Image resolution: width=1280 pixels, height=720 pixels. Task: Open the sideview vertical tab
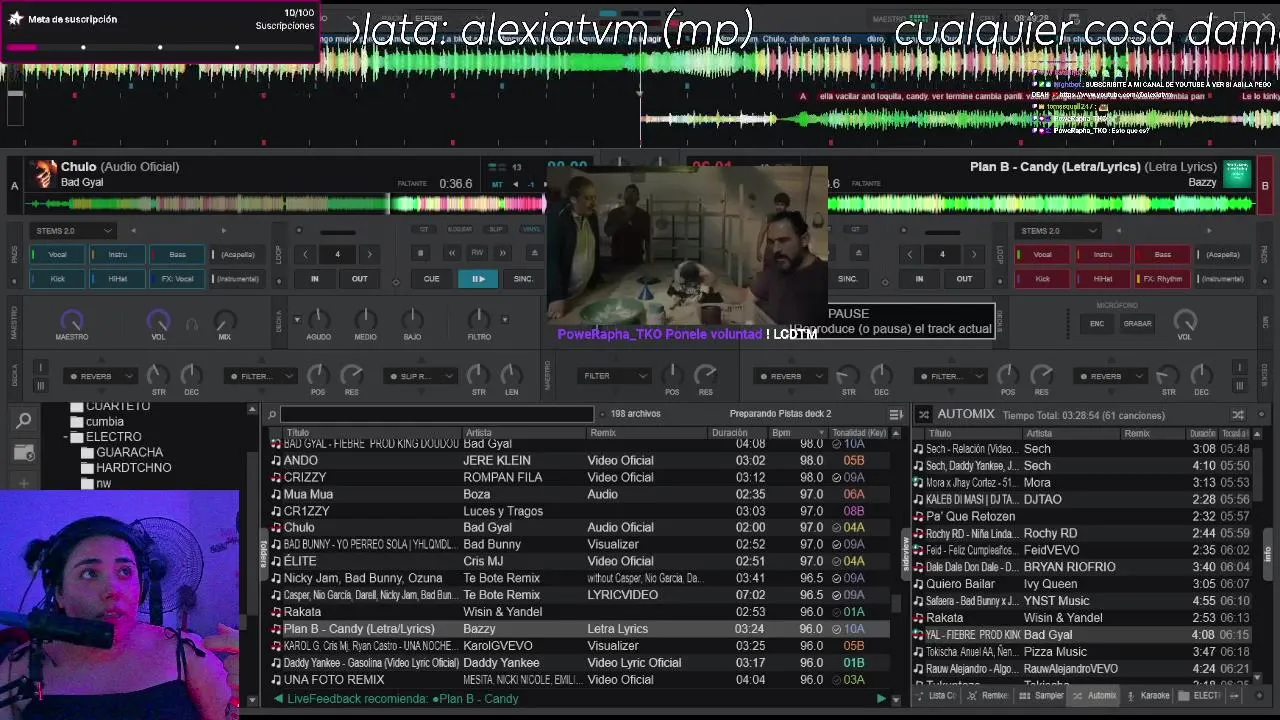(x=906, y=553)
